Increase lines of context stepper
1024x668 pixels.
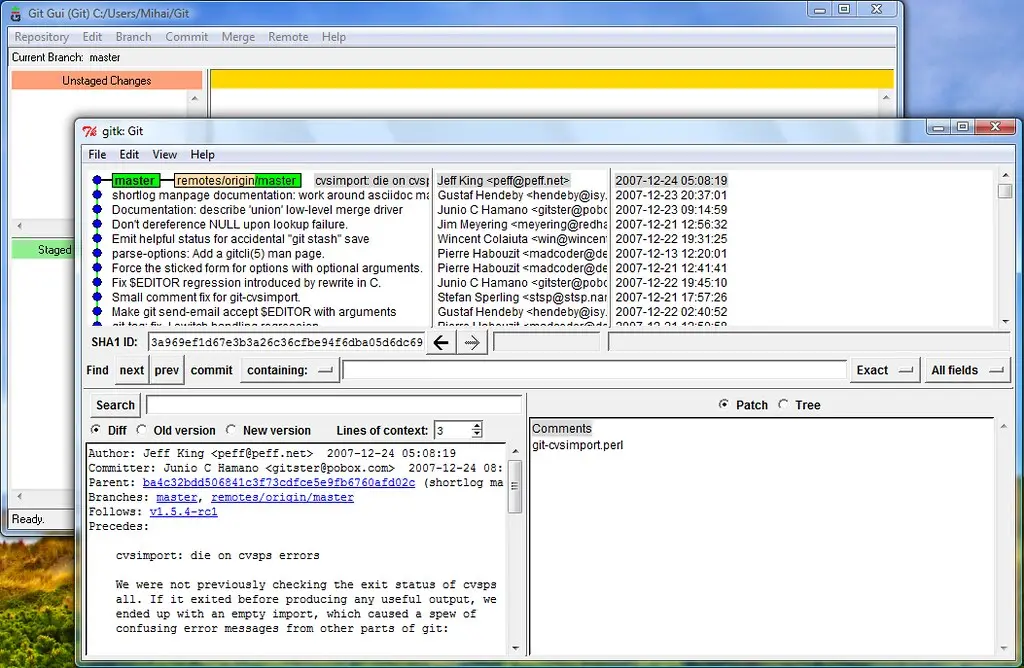coord(477,426)
